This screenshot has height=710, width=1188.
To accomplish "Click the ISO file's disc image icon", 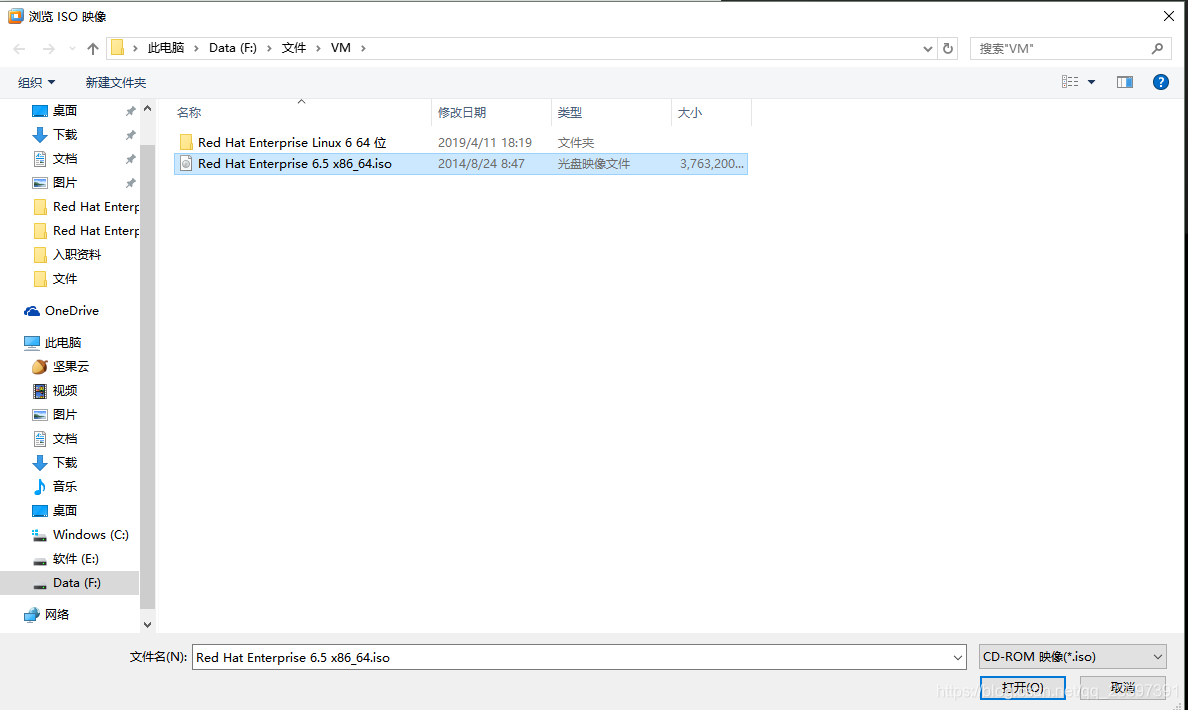I will point(186,164).
